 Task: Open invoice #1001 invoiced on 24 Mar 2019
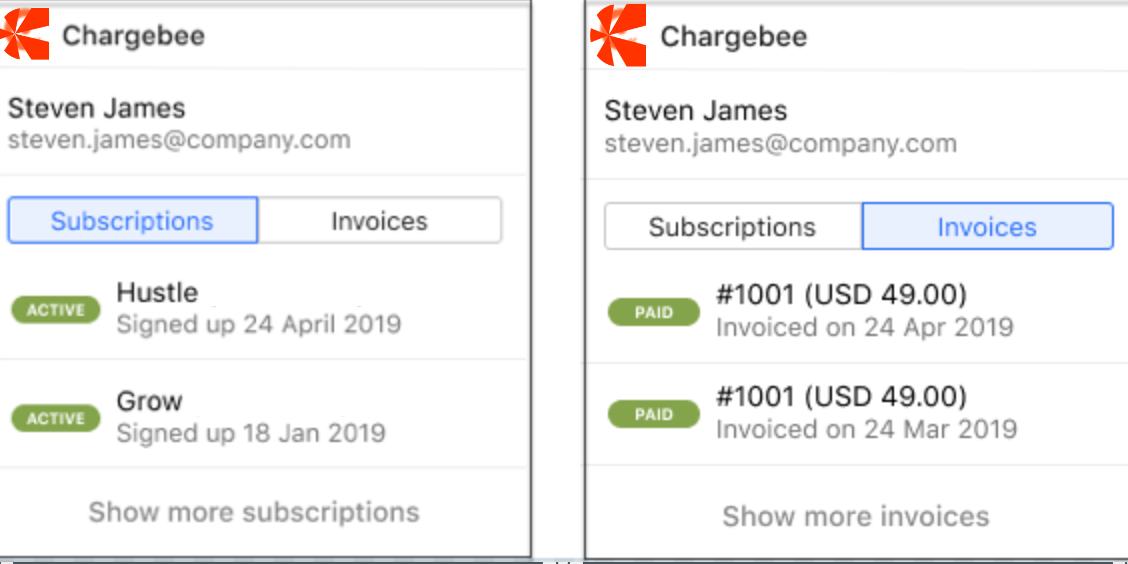[841, 397]
